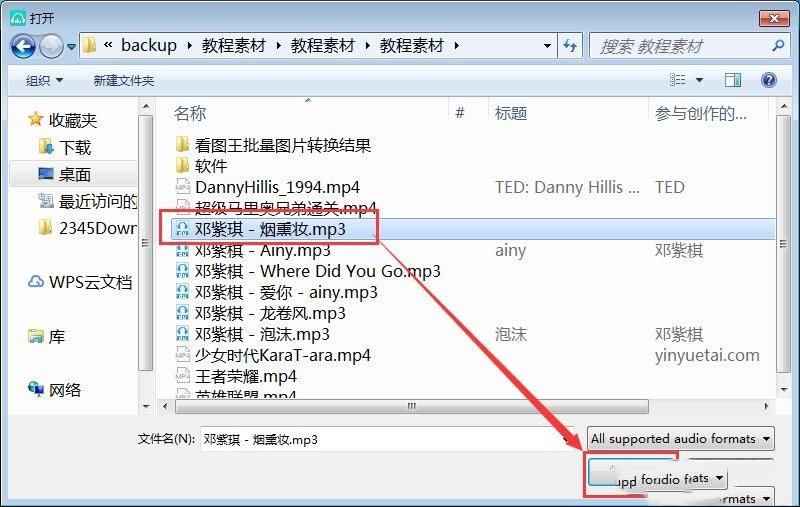Click the file name input 文件名(N)
Viewport: 800px width, 507px height.
[387, 439]
